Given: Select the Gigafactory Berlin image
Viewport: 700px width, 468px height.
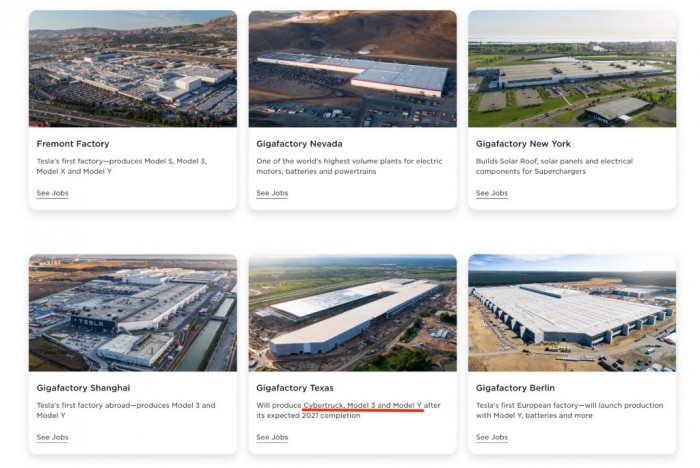Looking at the screenshot, I should click(x=571, y=311).
